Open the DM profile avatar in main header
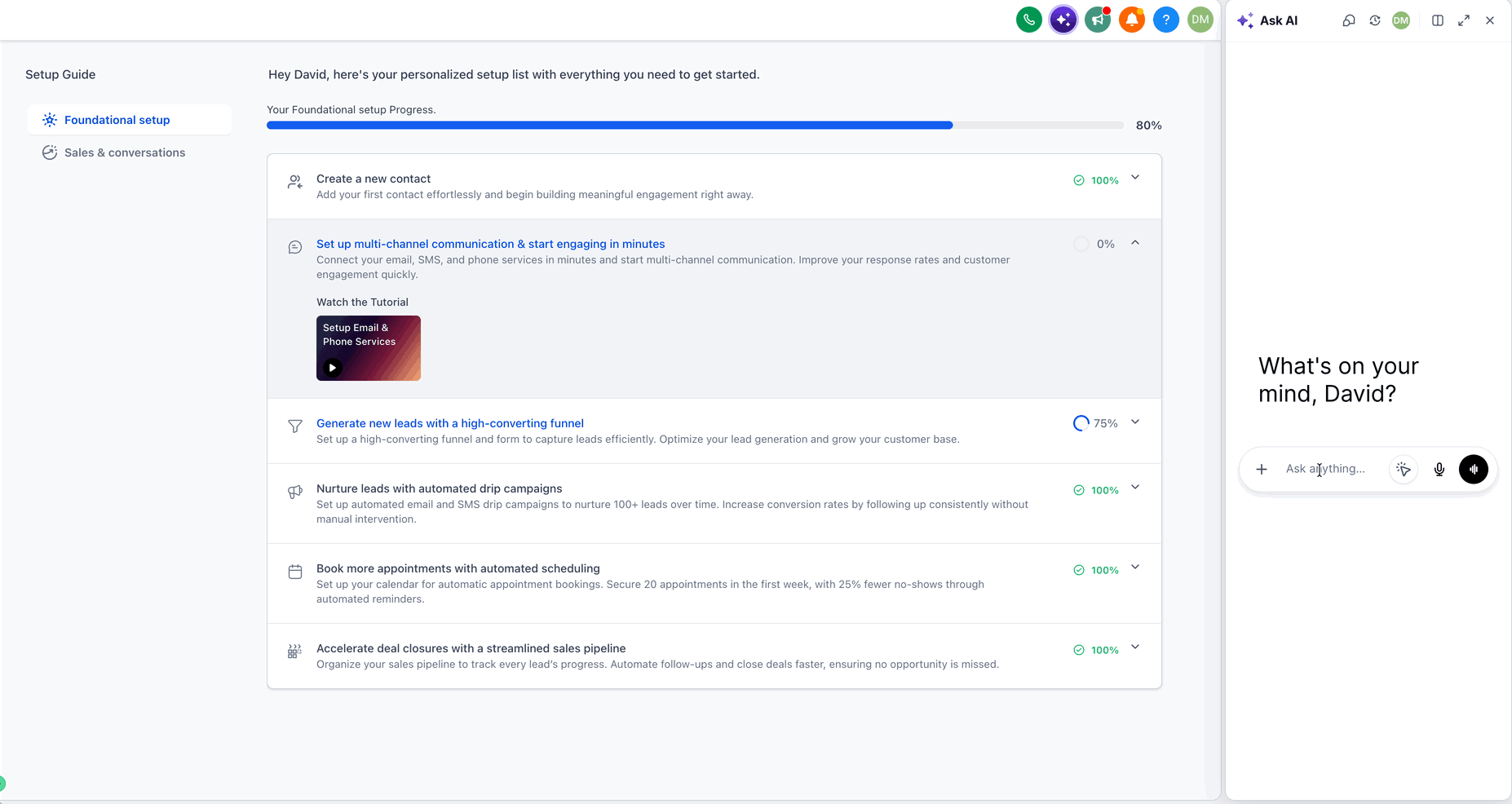Image resolution: width=1512 pixels, height=804 pixels. (x=1200, y=20)
